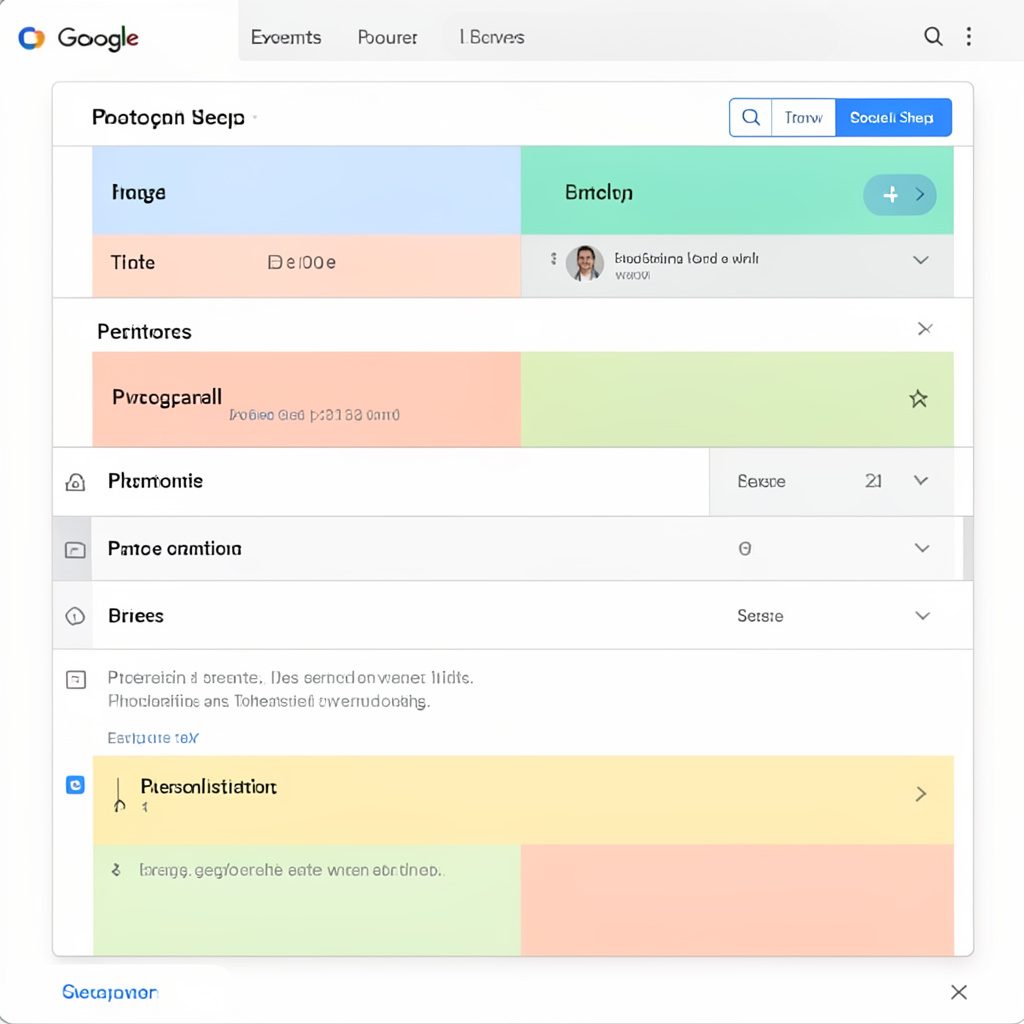Expand the avatar row dropdown chevron

click(921, 260)
